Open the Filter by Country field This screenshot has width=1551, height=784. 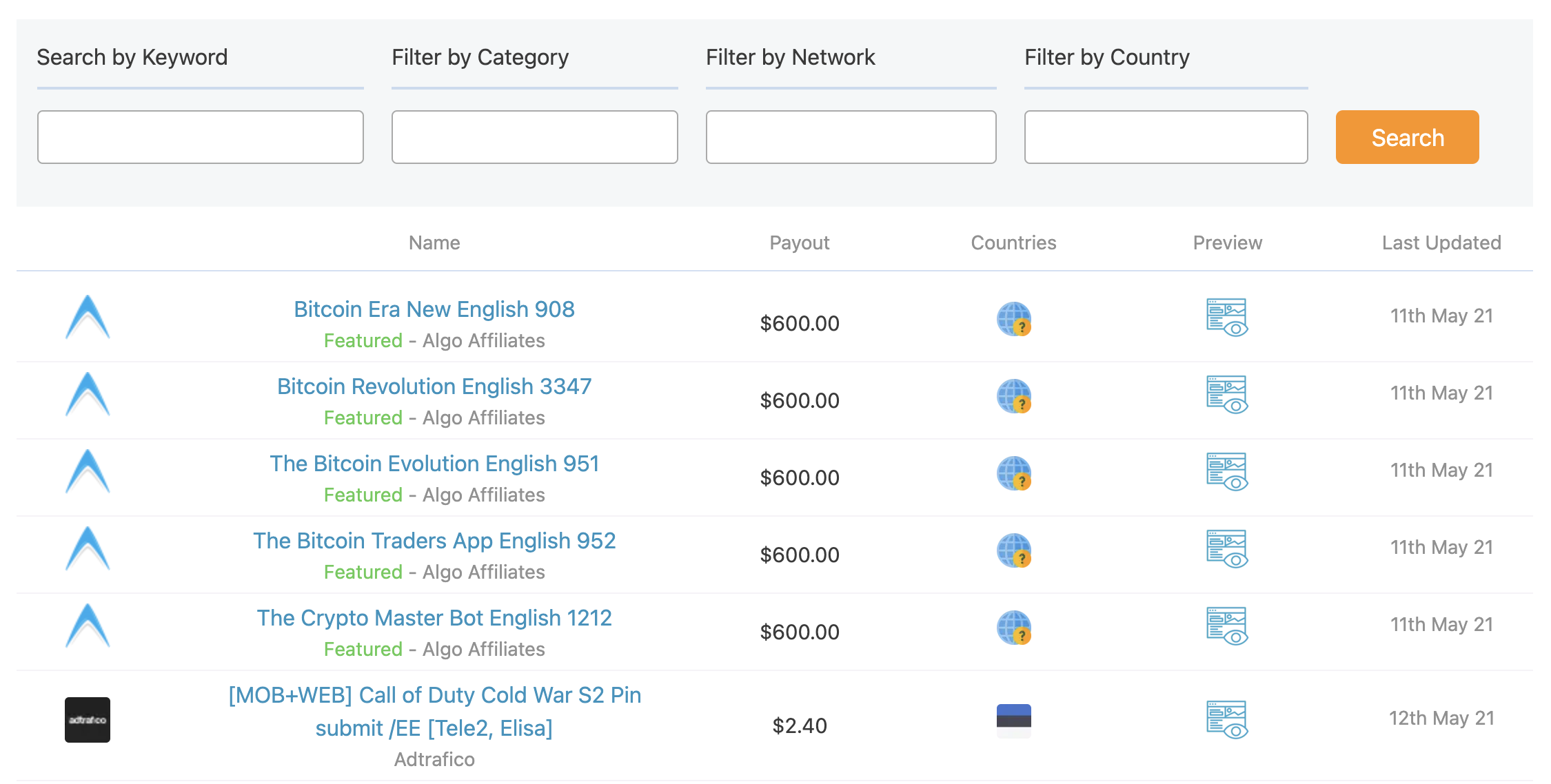(x=1166, y=137)
